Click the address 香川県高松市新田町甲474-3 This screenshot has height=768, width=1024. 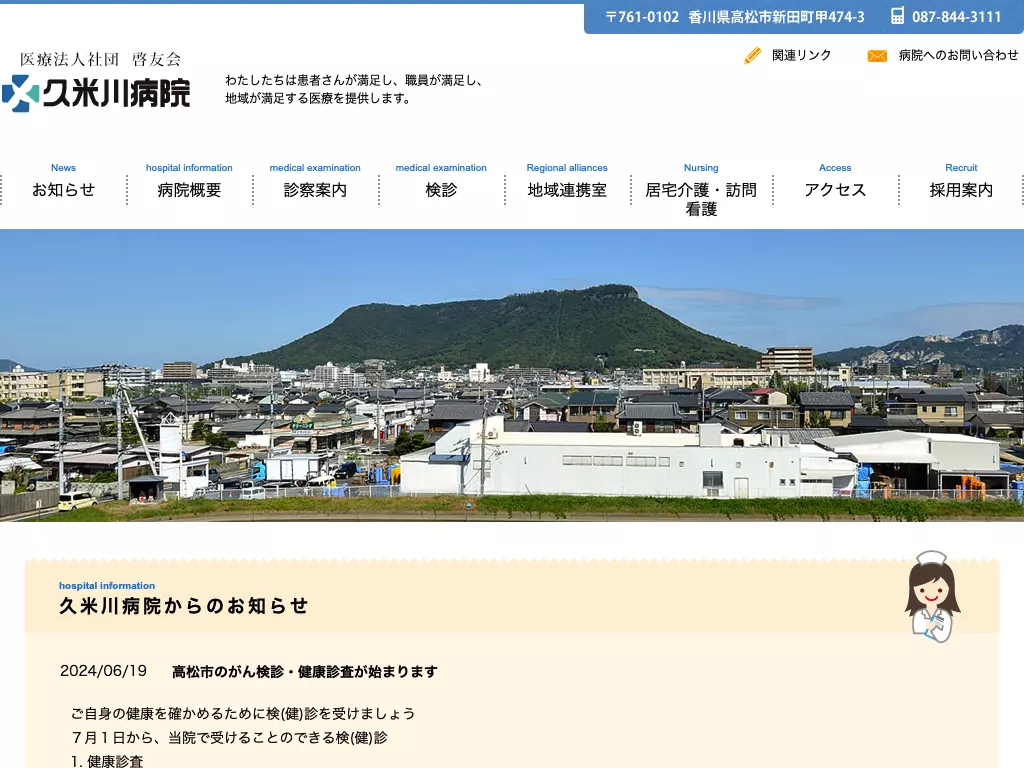(776, 17)
